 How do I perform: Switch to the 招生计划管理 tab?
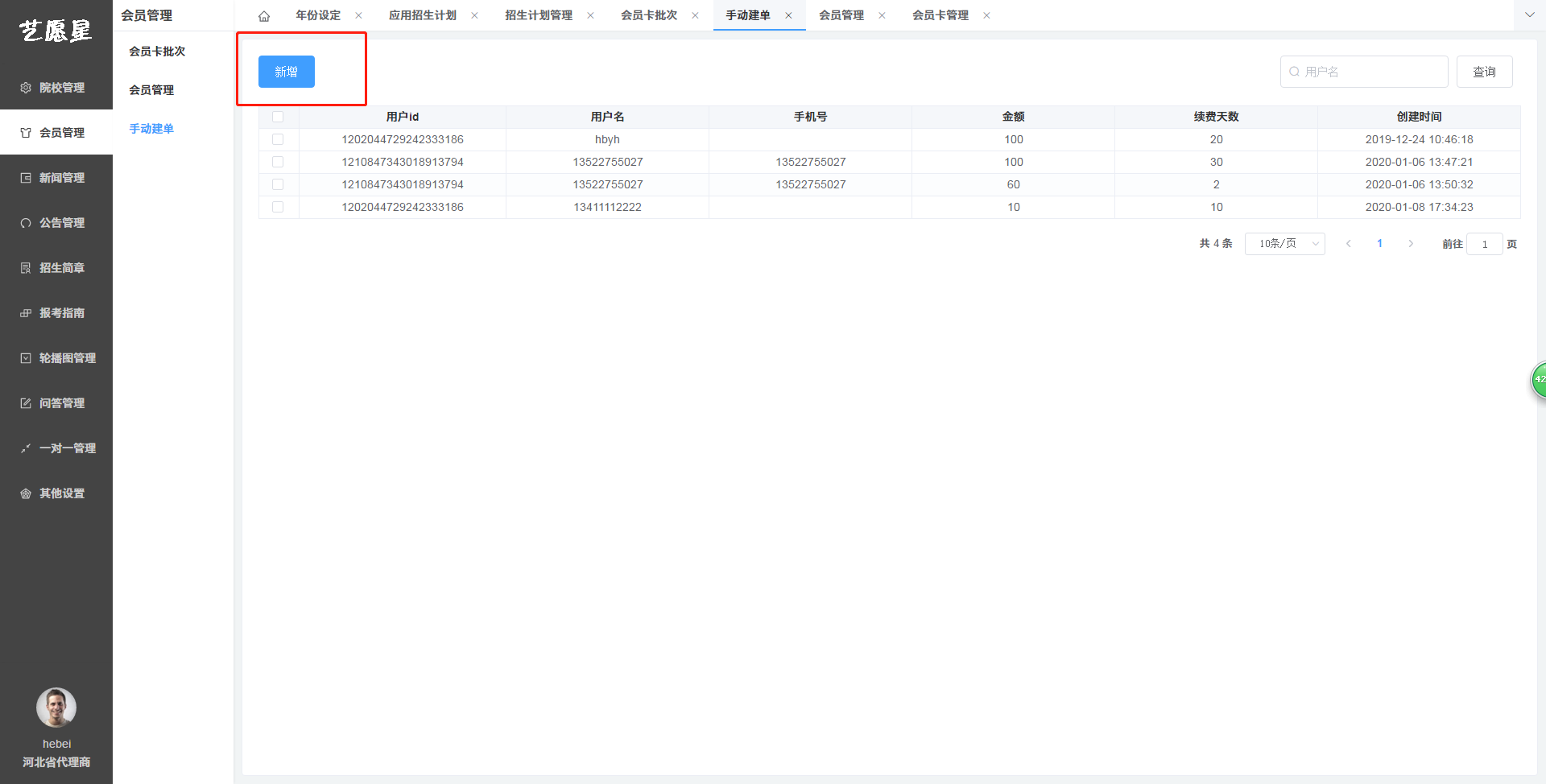tap(539, 15)
